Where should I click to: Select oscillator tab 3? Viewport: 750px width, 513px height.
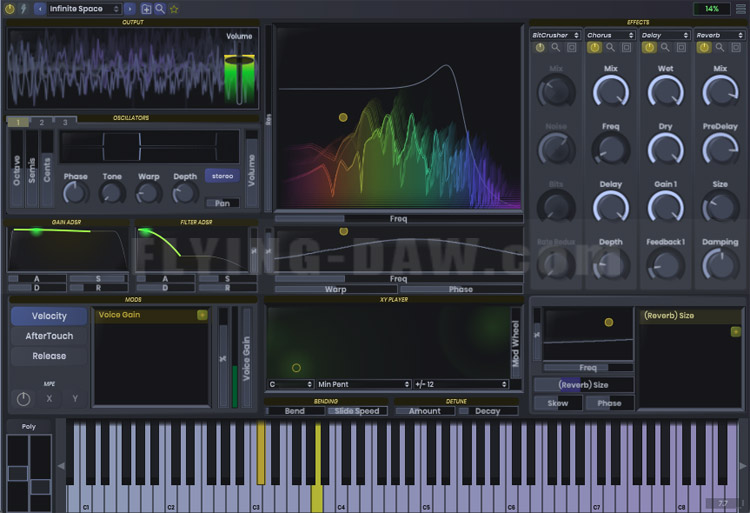[x=65, y=122]
